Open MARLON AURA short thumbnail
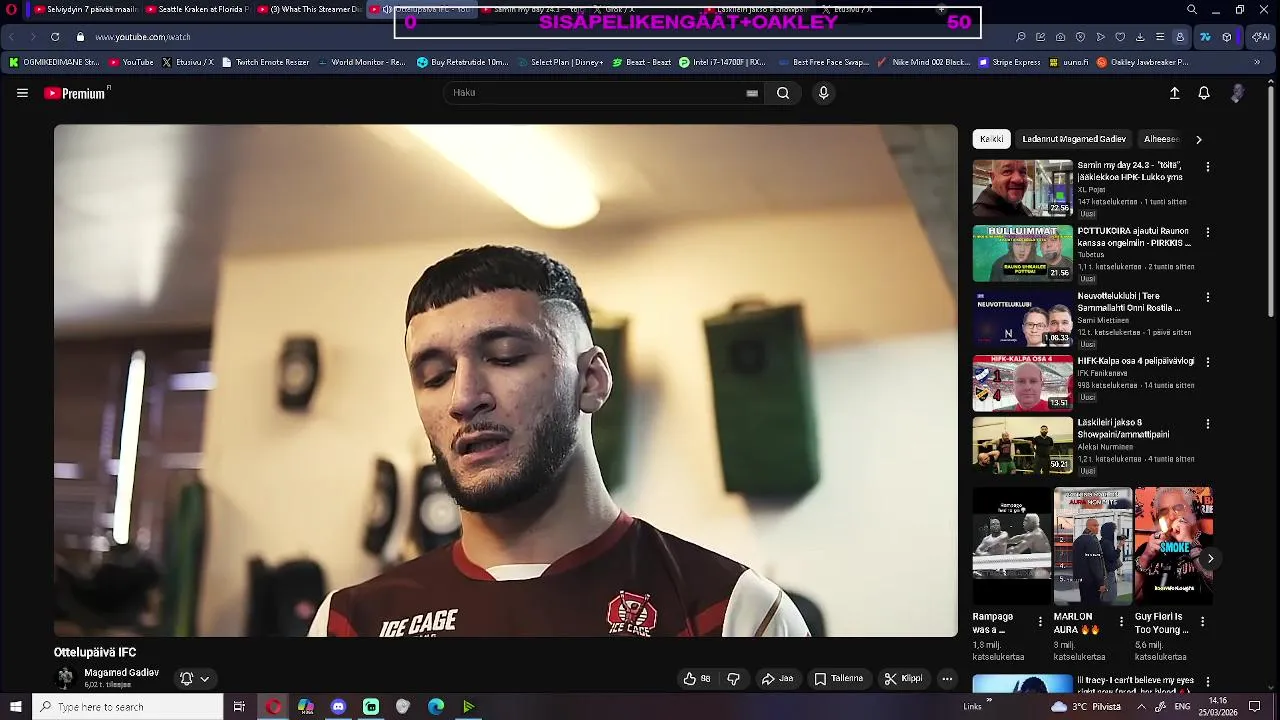The width and height of the screenshot is (1280, 720). (x=1092, y=546)
